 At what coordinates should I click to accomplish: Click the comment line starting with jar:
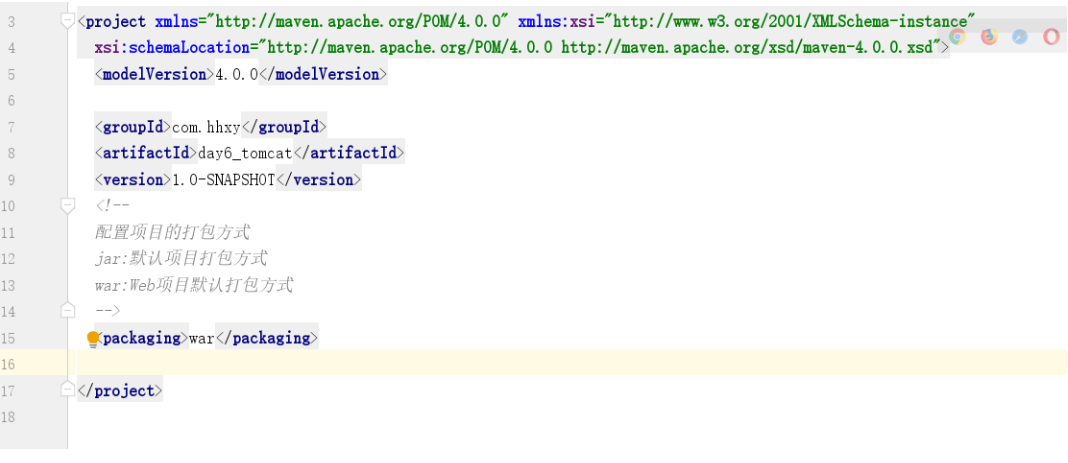point(181,259)
